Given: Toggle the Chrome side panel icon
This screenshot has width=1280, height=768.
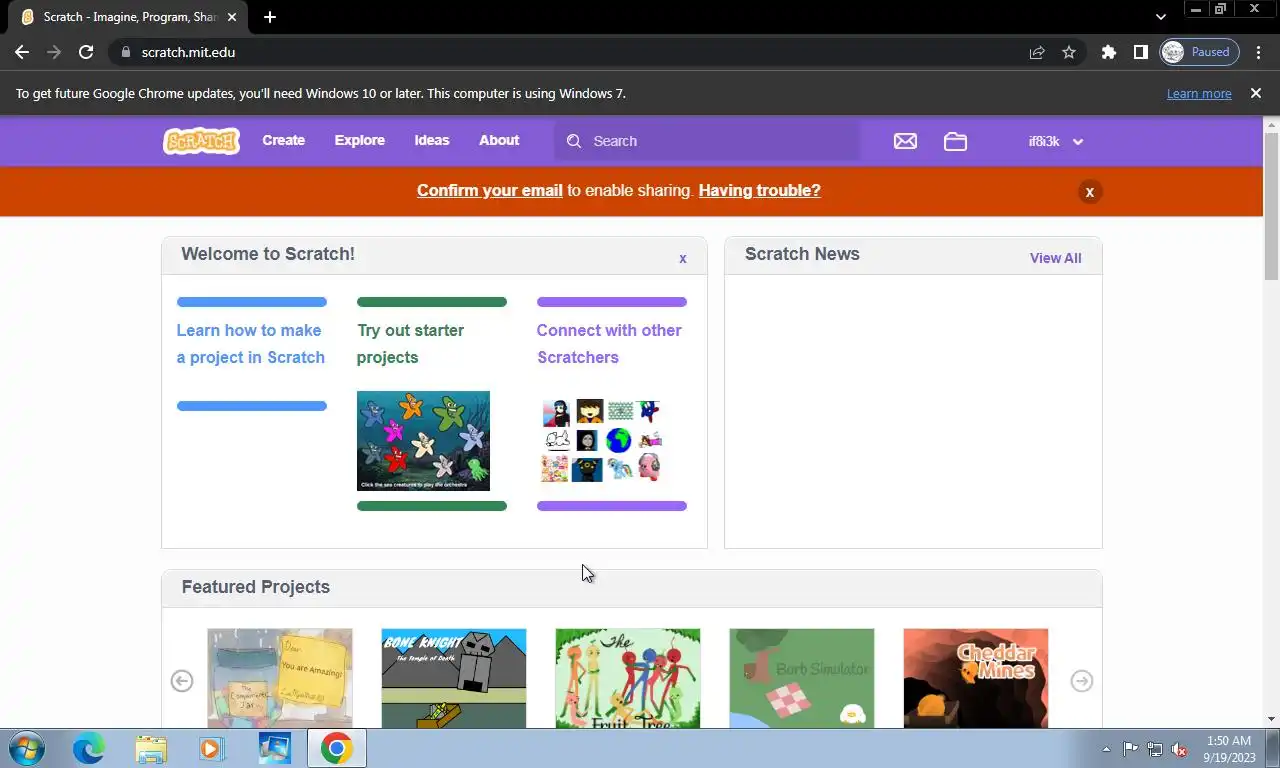Looking at the screenshot, I should pyautogui.click(x=1140, y=52).
